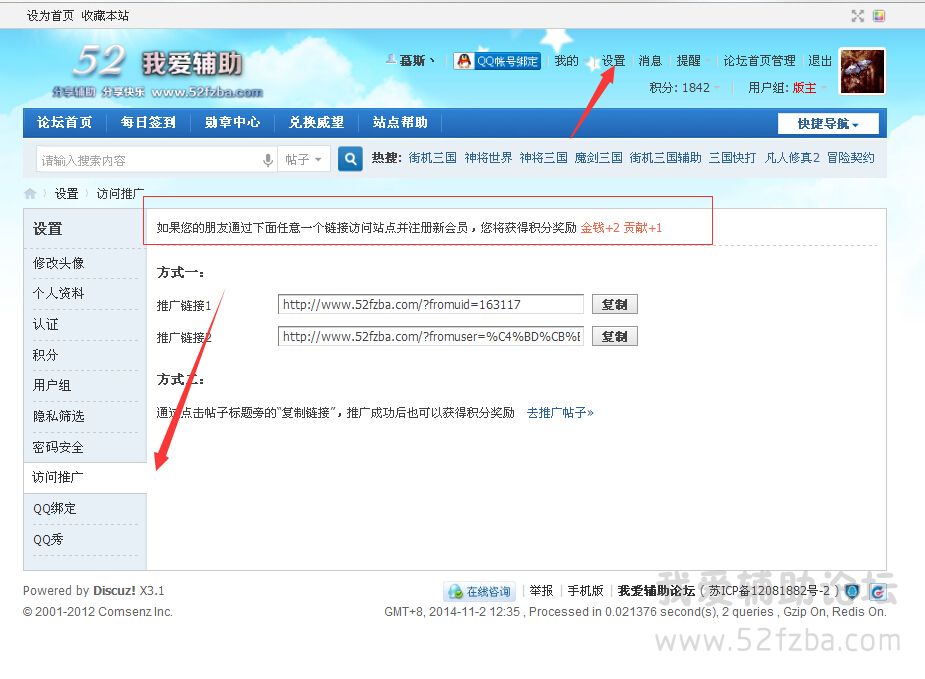The height and width of the screenshot is (679, 925).
Task: Open 站点帮助 in navigation bar
Action: click(400, 122)
